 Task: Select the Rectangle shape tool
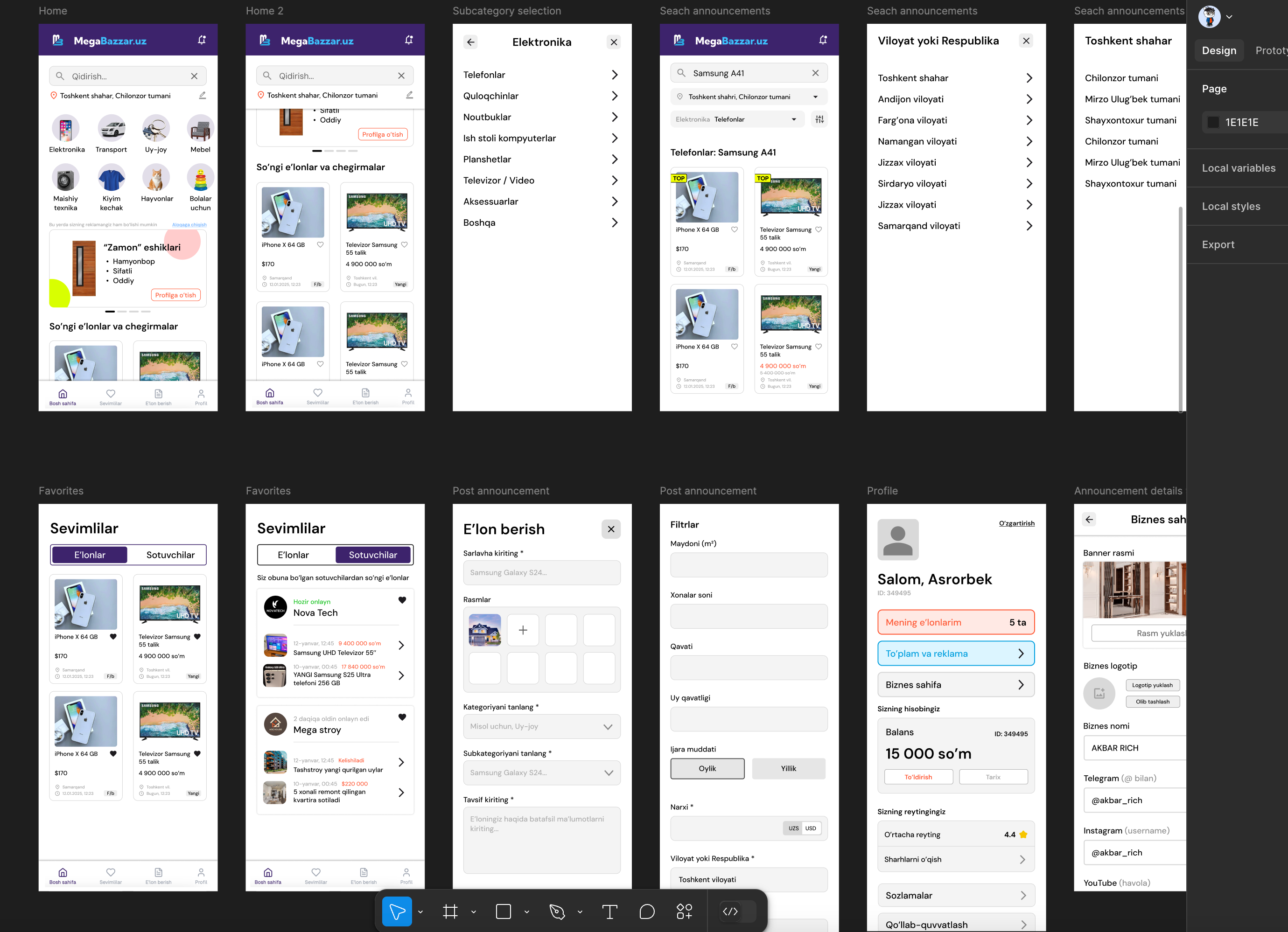503,911
